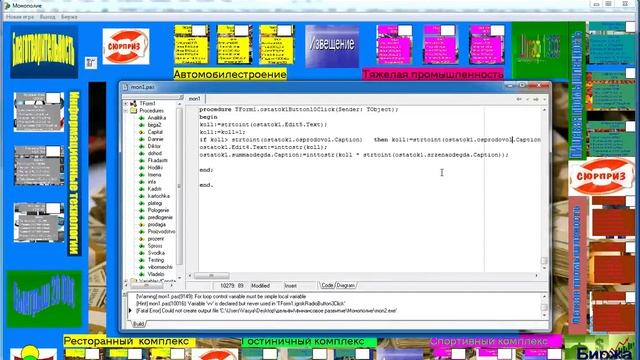The image size is (640, 360).
Task: Click the yellow prozent procedure icon
Action: pyautogui.click(x=142, y=239)
